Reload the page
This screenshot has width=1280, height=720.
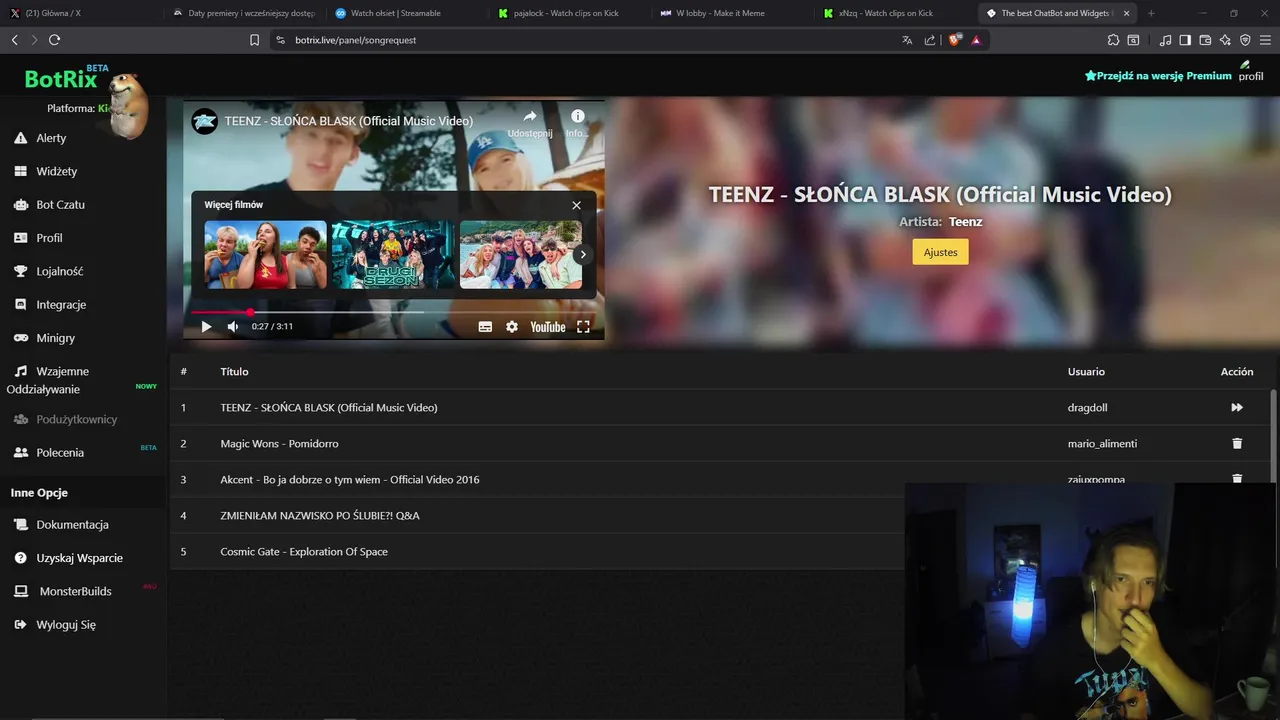54,40
